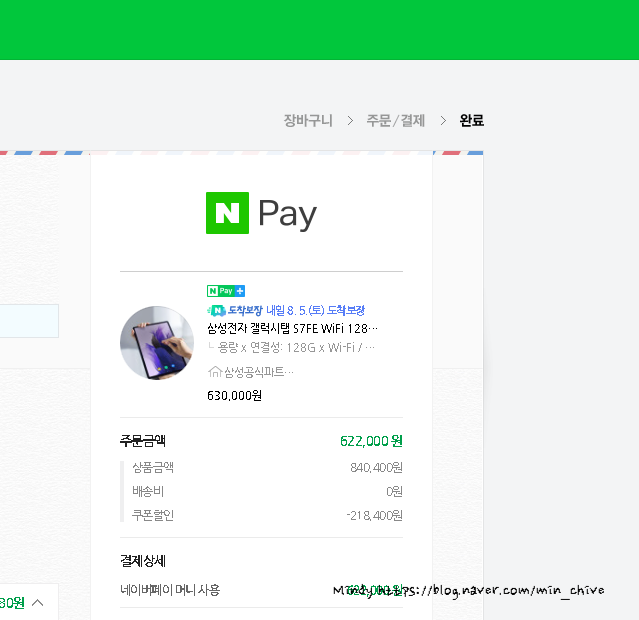The width and height of the screenshot is (639, 620).
Task: Click the 상품금액 row label
Action: 153,467
